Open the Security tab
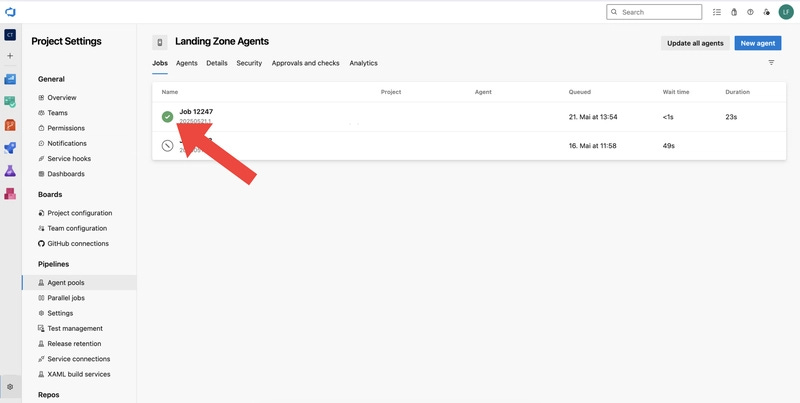The width and height of the screenshot is (800, 403). pyautogui.click(x=249, y=63)
